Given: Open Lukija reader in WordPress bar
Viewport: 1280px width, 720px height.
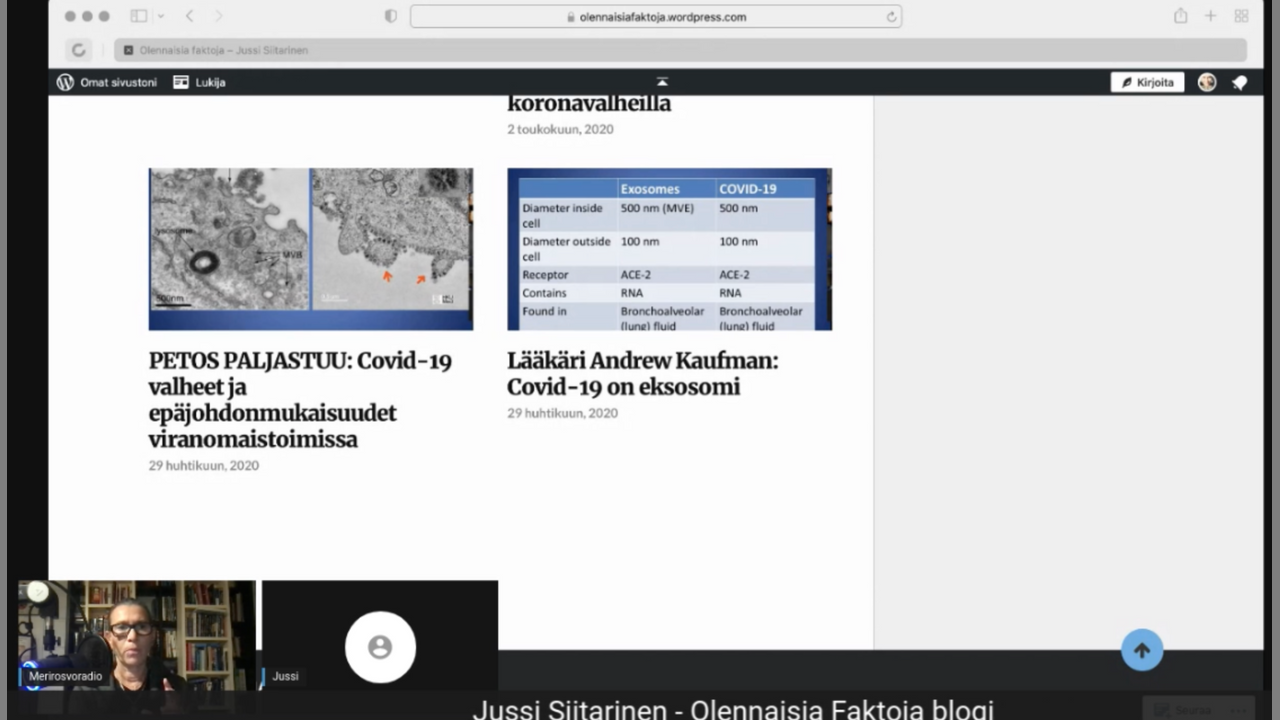Looking at the screenshot, I should pyautogui.click(x=200, y=82).
